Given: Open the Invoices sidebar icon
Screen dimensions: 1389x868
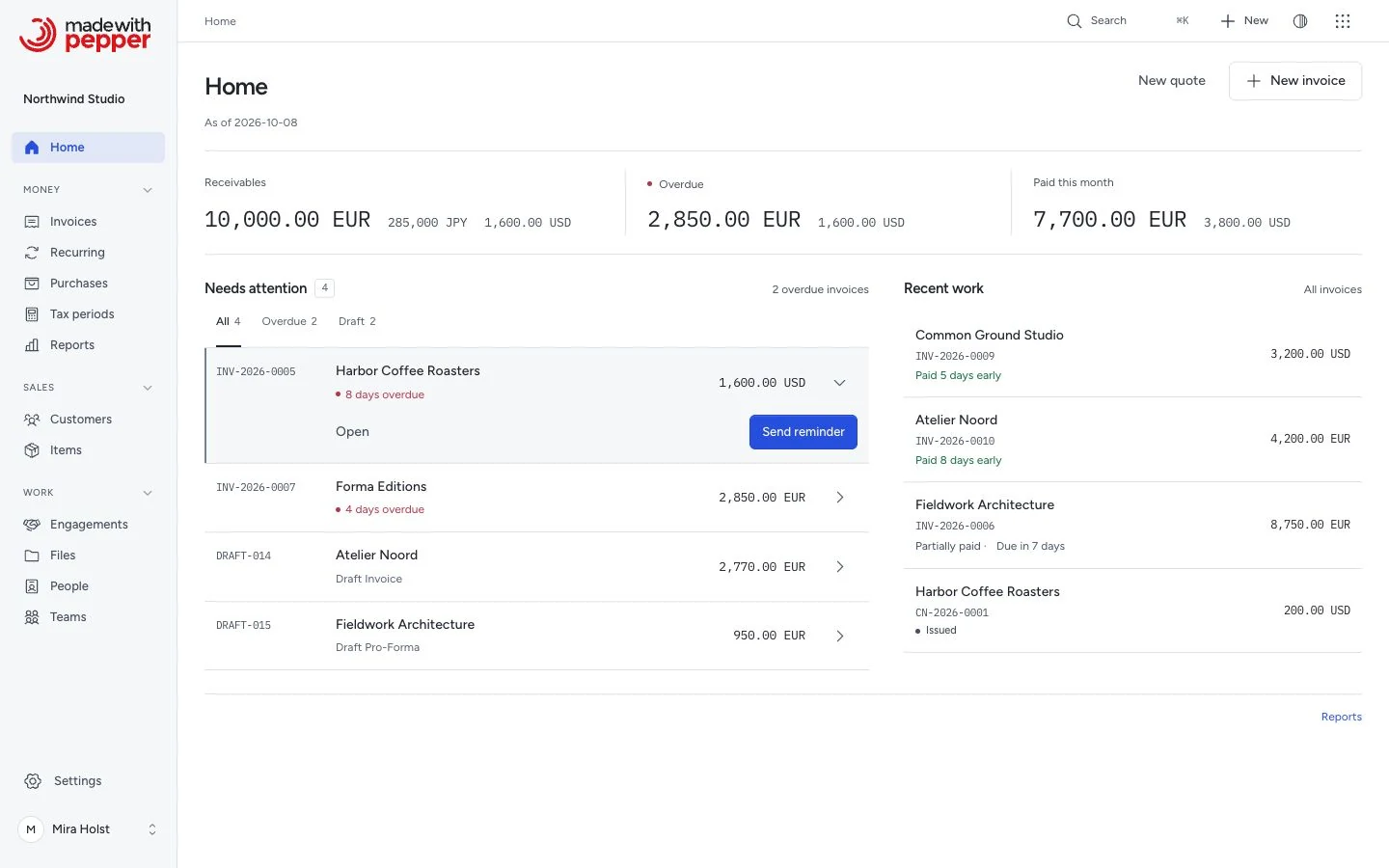Looking at the screenshot, I should click(x=32, y=222).
